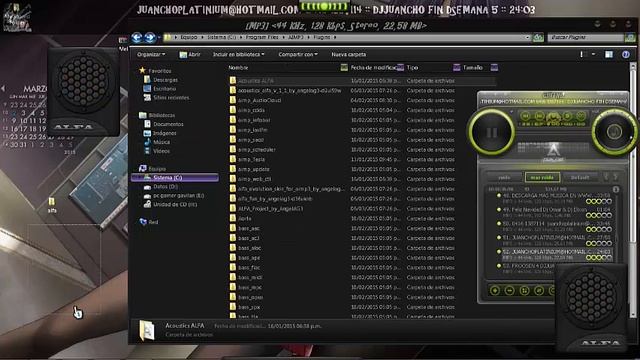The width and height of the screenshot is (640, 360).
Task: Skip to the previous track in AIMP
Action: (x=525, y=116)
